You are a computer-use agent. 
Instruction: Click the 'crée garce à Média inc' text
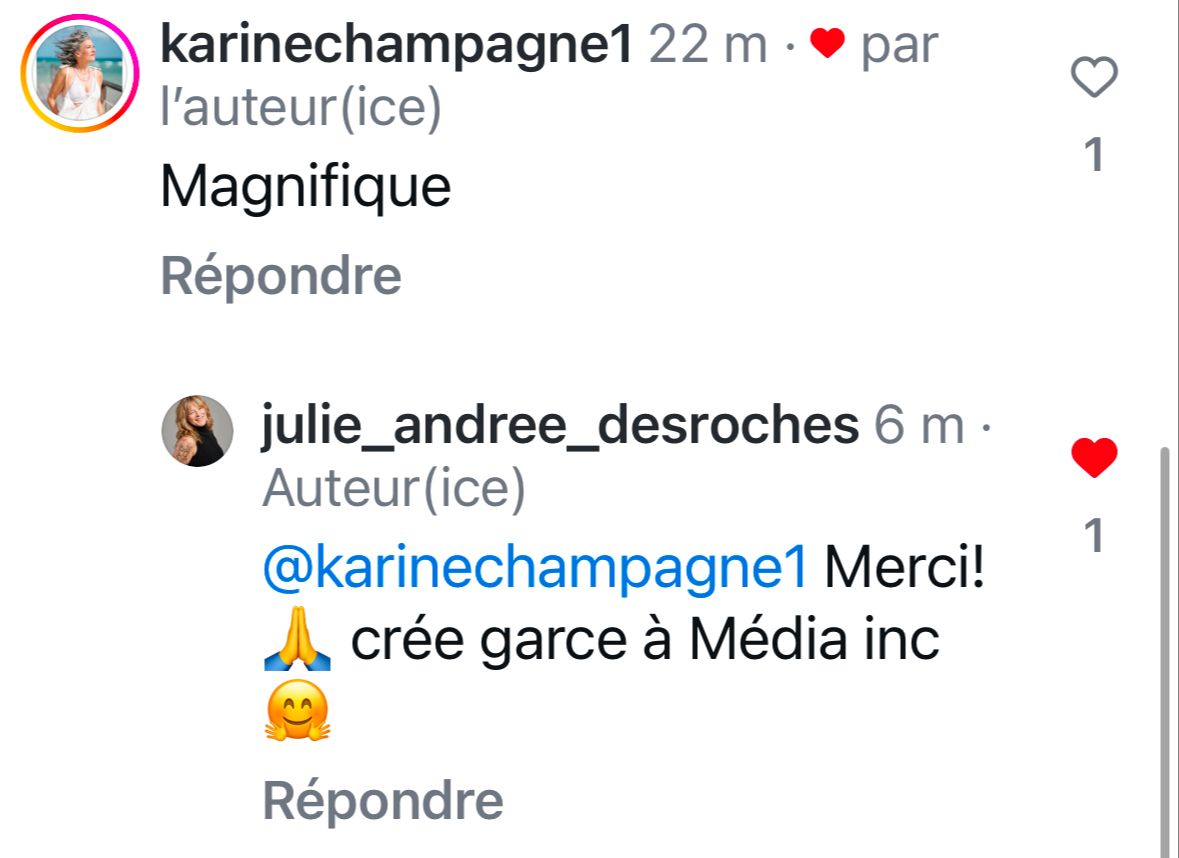(x=645, y=643)
